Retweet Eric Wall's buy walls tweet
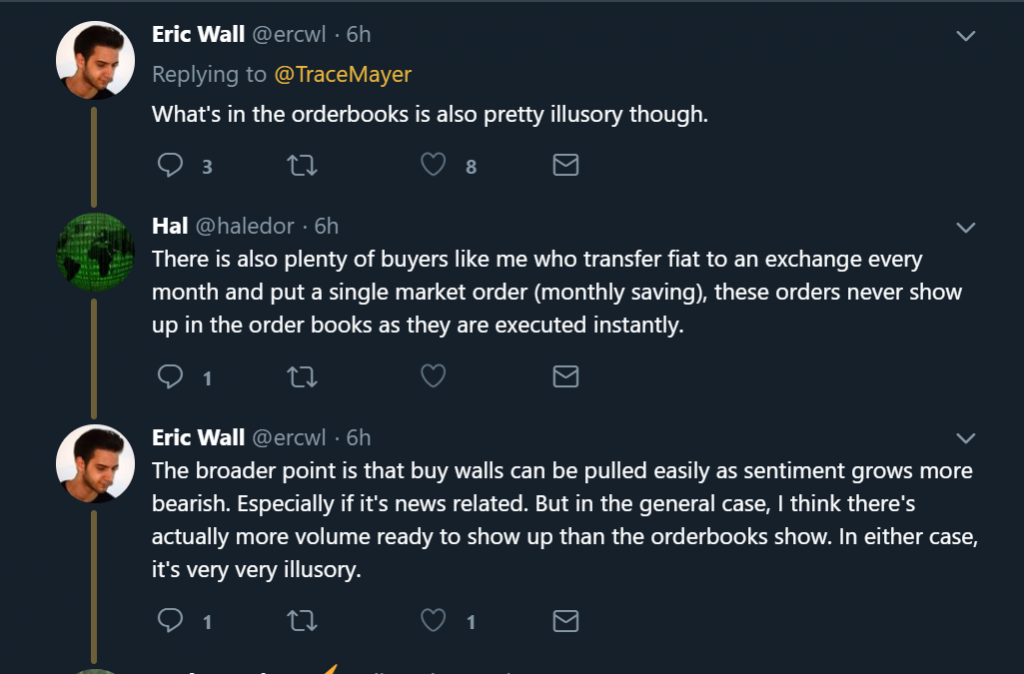 (301, 621)
